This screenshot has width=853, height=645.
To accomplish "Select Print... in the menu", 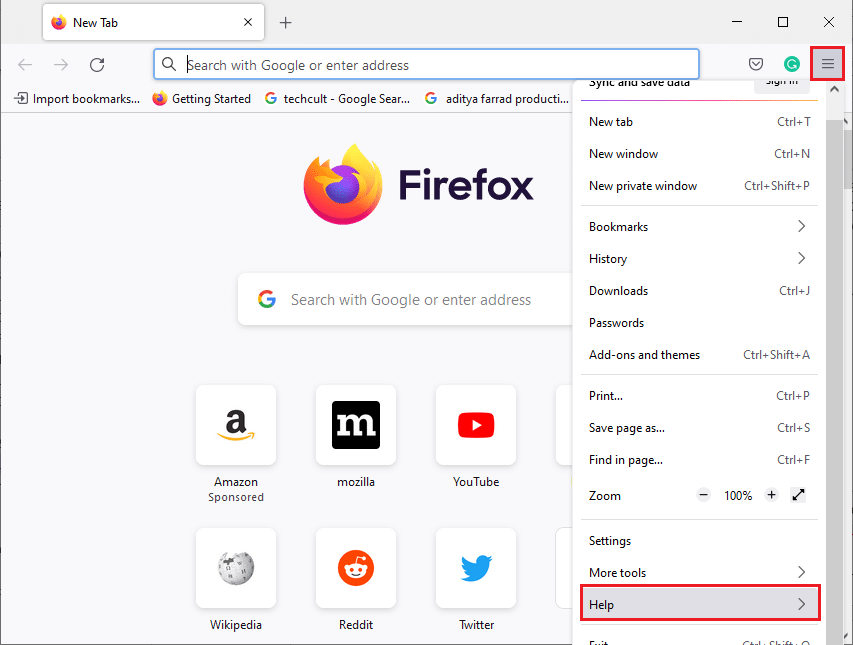I will (x=699, y=396).
